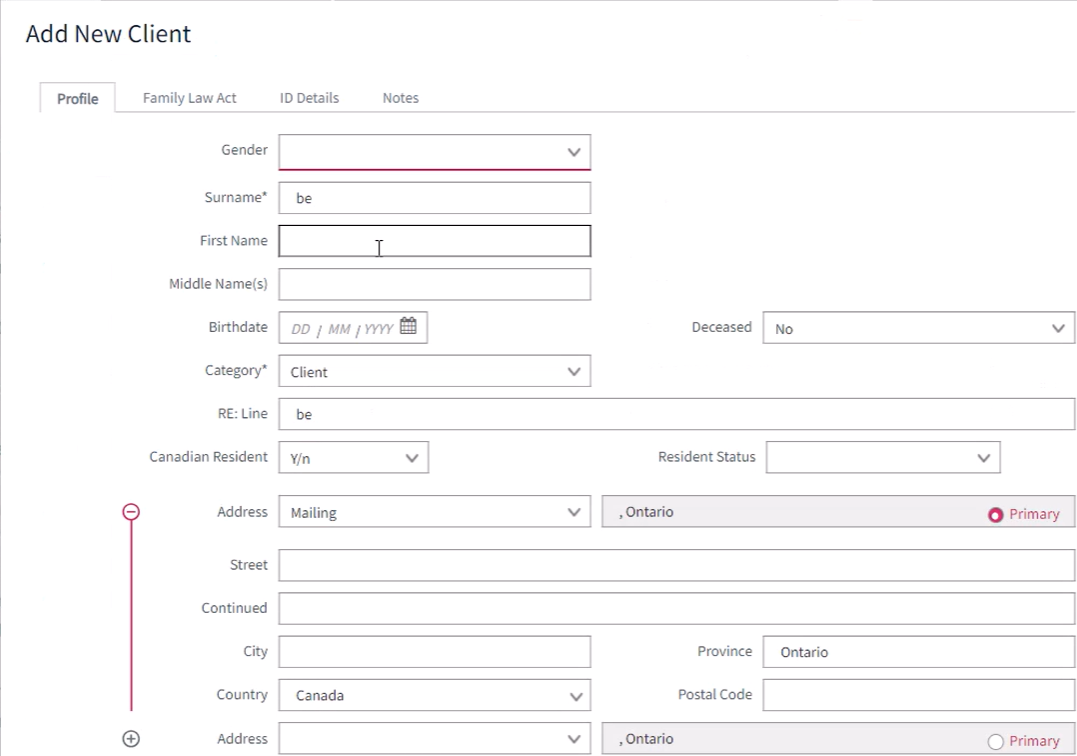Open the Notes tab
This screenshot has height=756, width=1077.
[400, 98]
